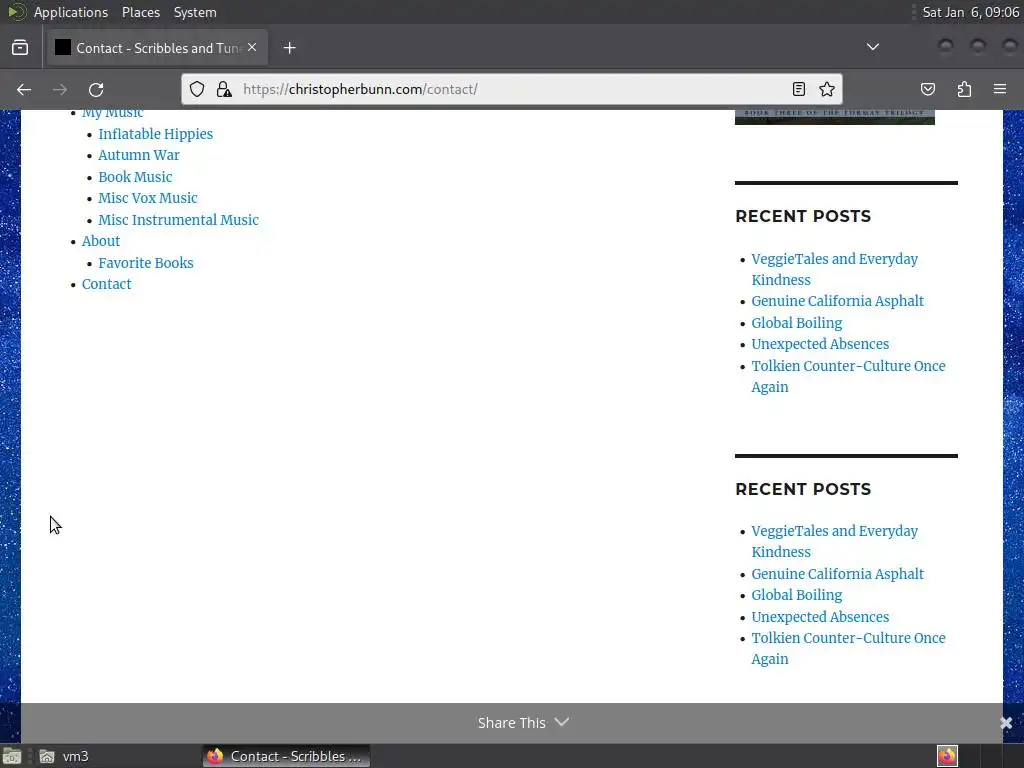Open the Firefox hamburger menu
Screen dimensions: 1024x768
[x=1000, y=89]
